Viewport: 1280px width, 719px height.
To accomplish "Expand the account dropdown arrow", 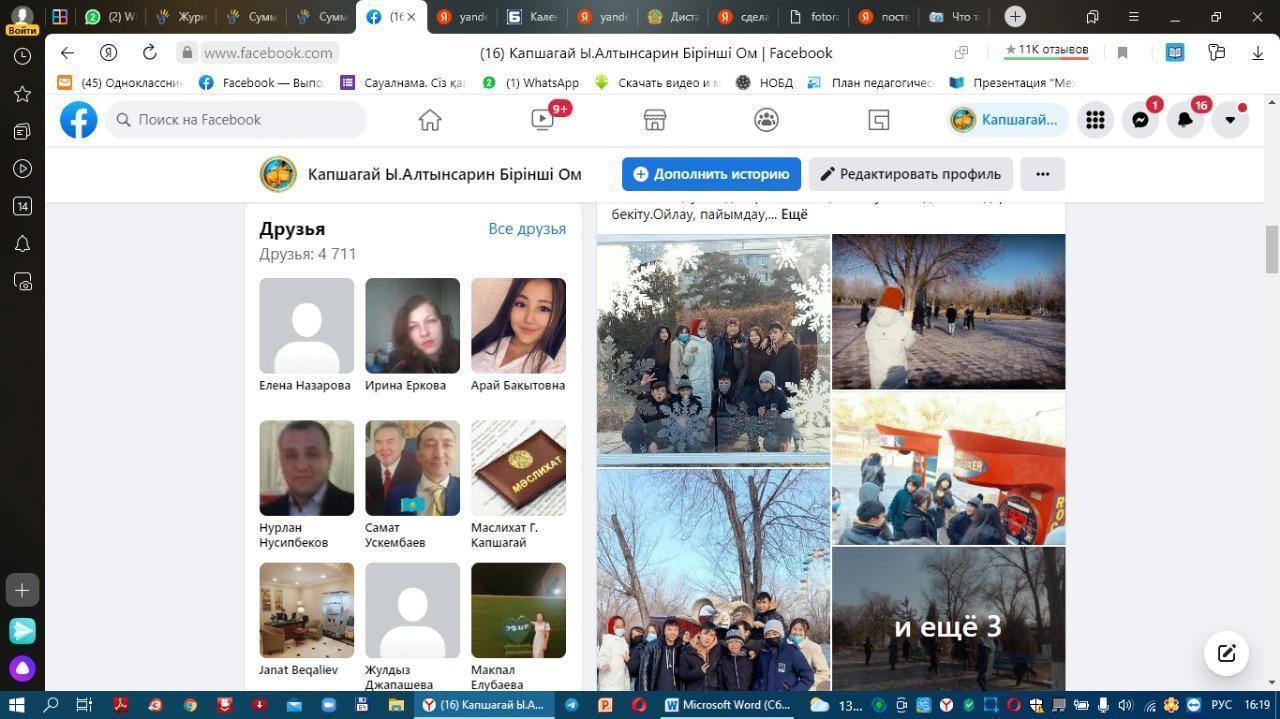I will [x=1230, y=120].
